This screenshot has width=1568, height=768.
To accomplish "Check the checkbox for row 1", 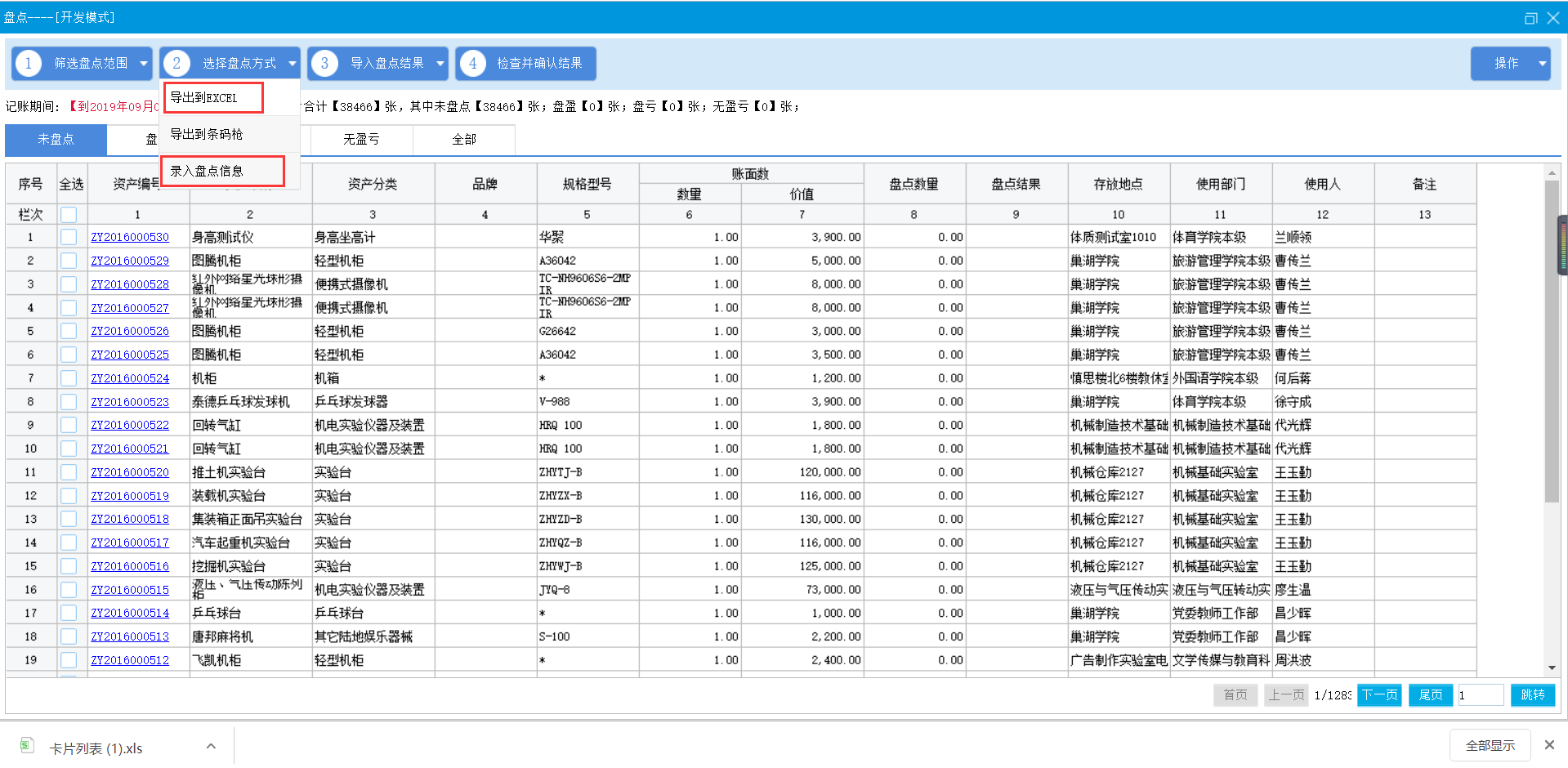I will point(69,237).
